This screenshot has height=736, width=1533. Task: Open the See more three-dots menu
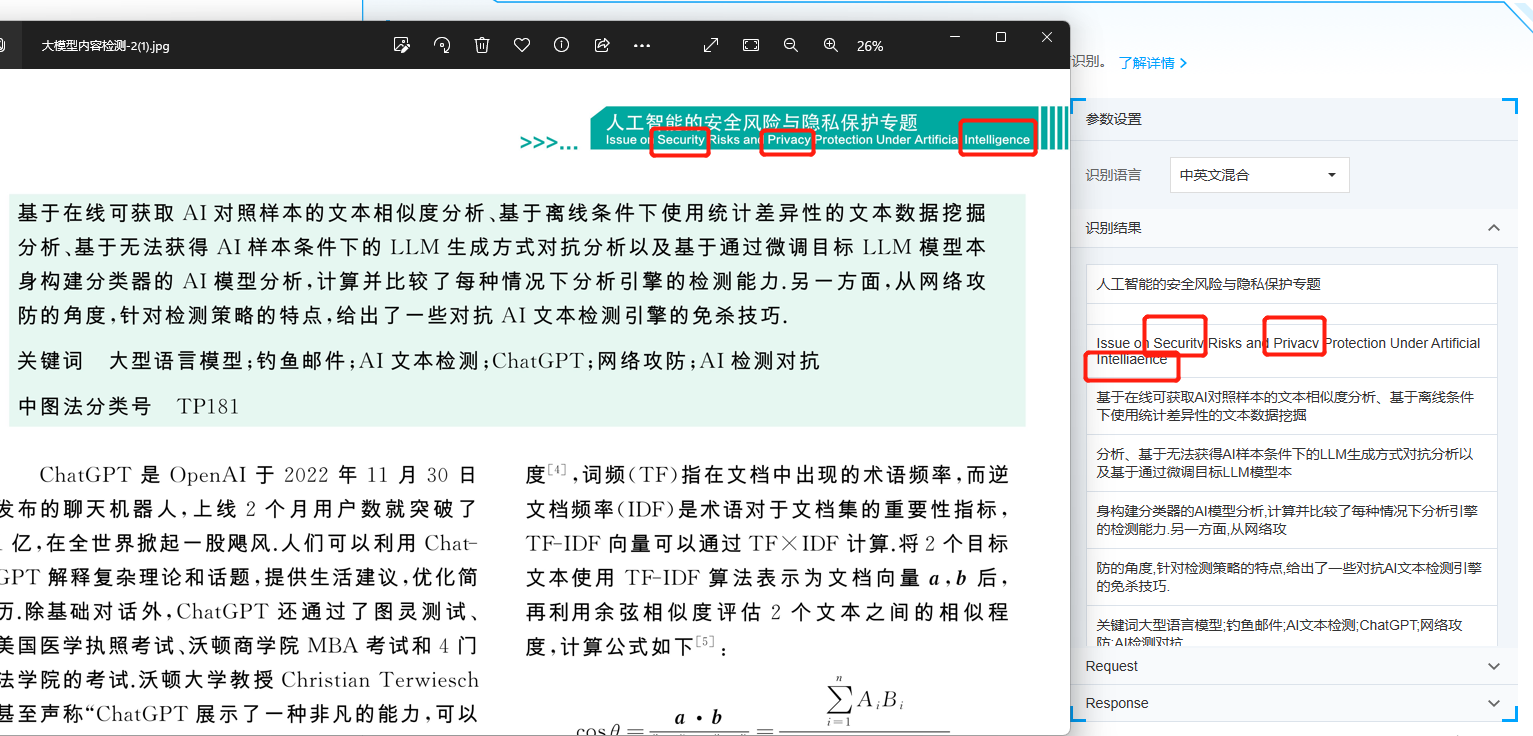tap(642, 45)
